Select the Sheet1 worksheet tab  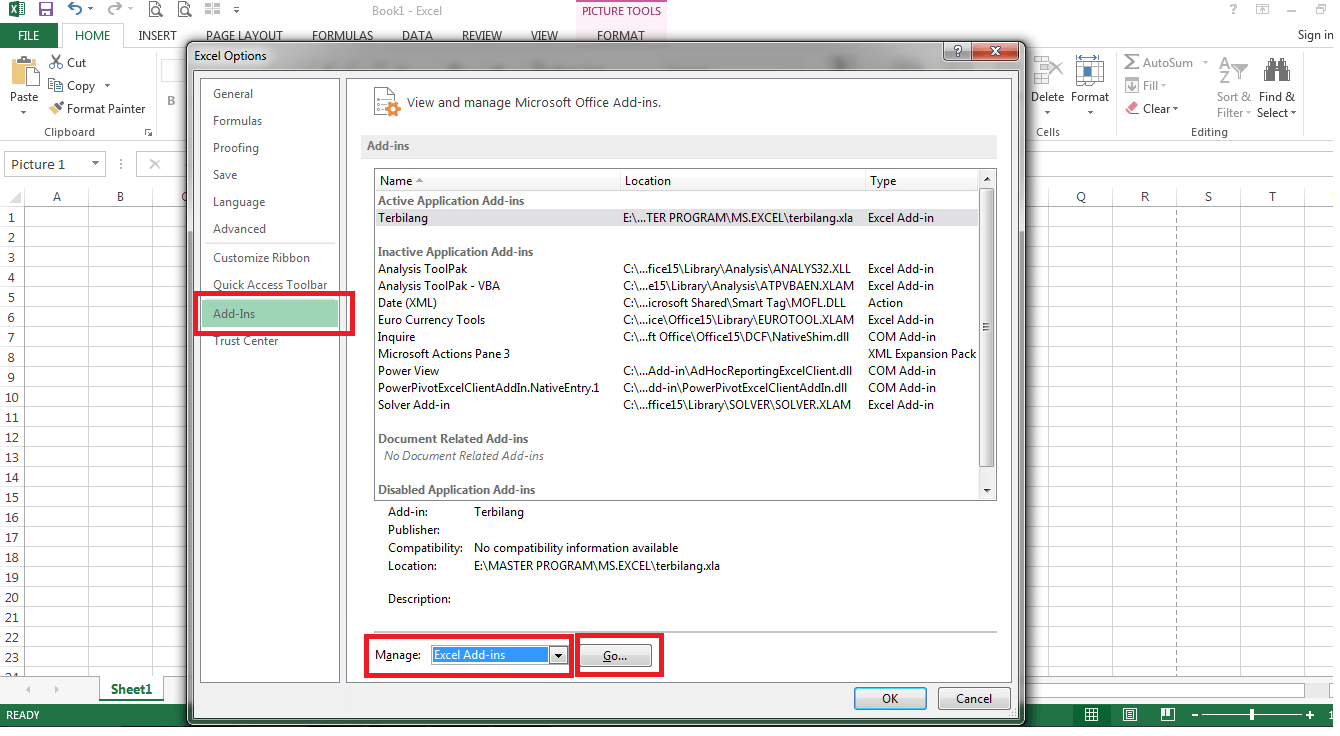click(131, 689)
